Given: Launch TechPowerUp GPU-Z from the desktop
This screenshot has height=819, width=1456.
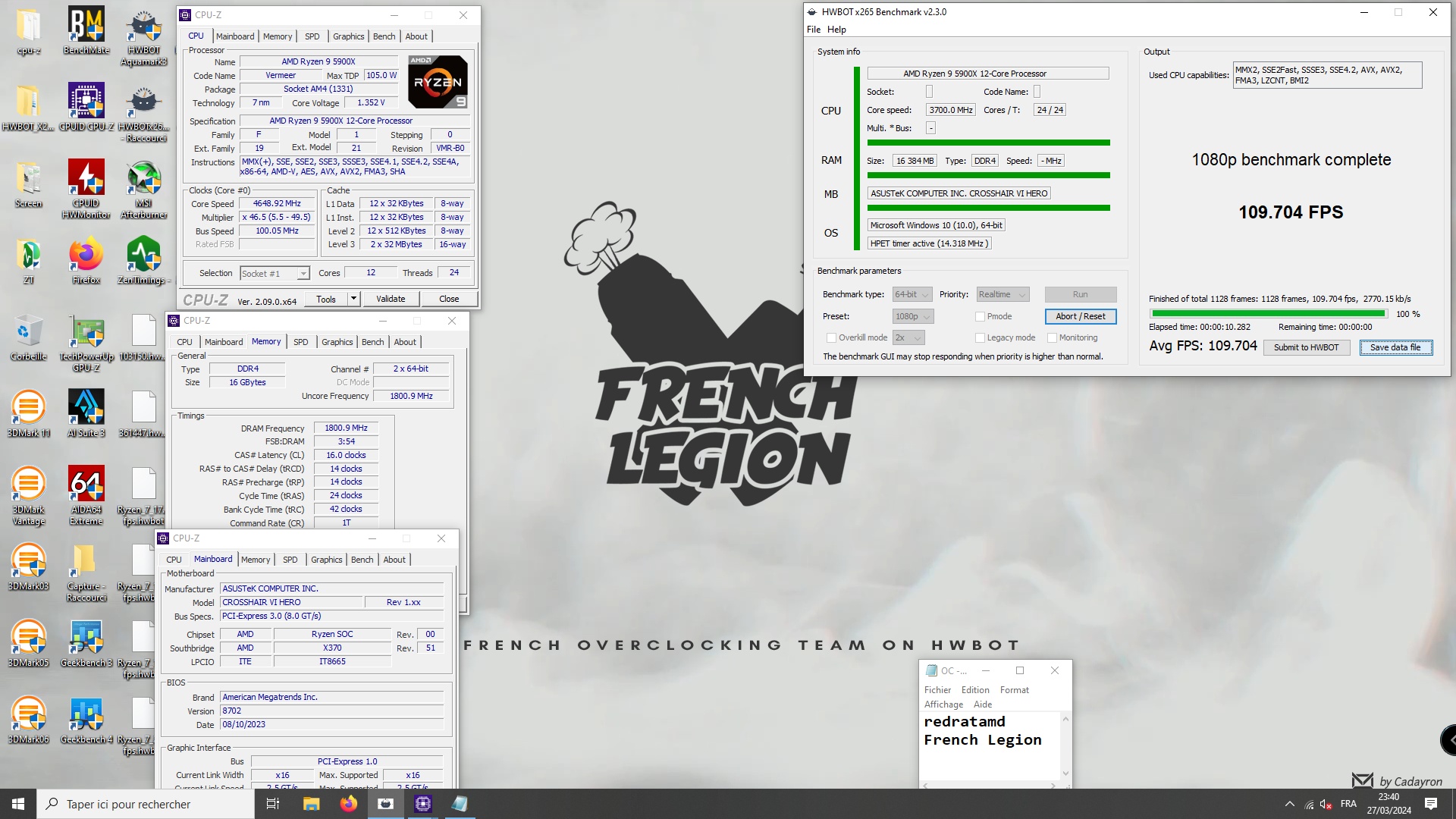Looking at the screenshot, I should coord(86,343).
